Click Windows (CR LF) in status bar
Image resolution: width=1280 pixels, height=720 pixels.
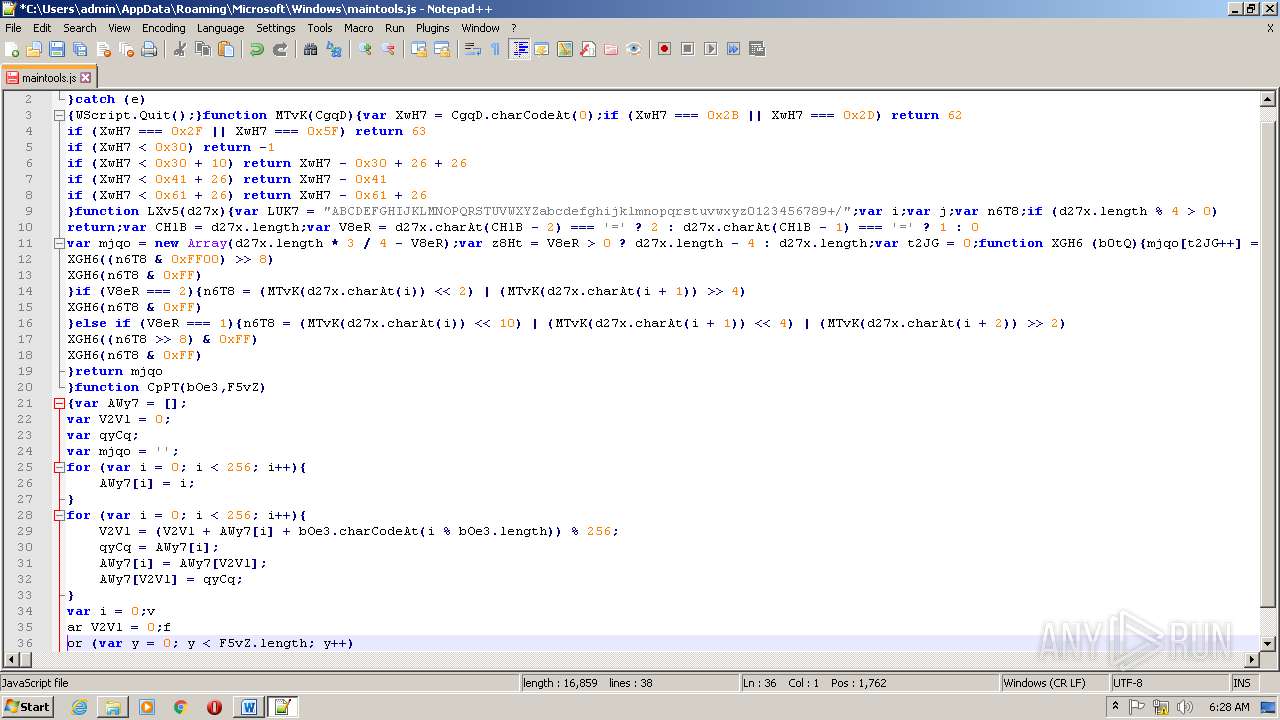point(1054,683)
